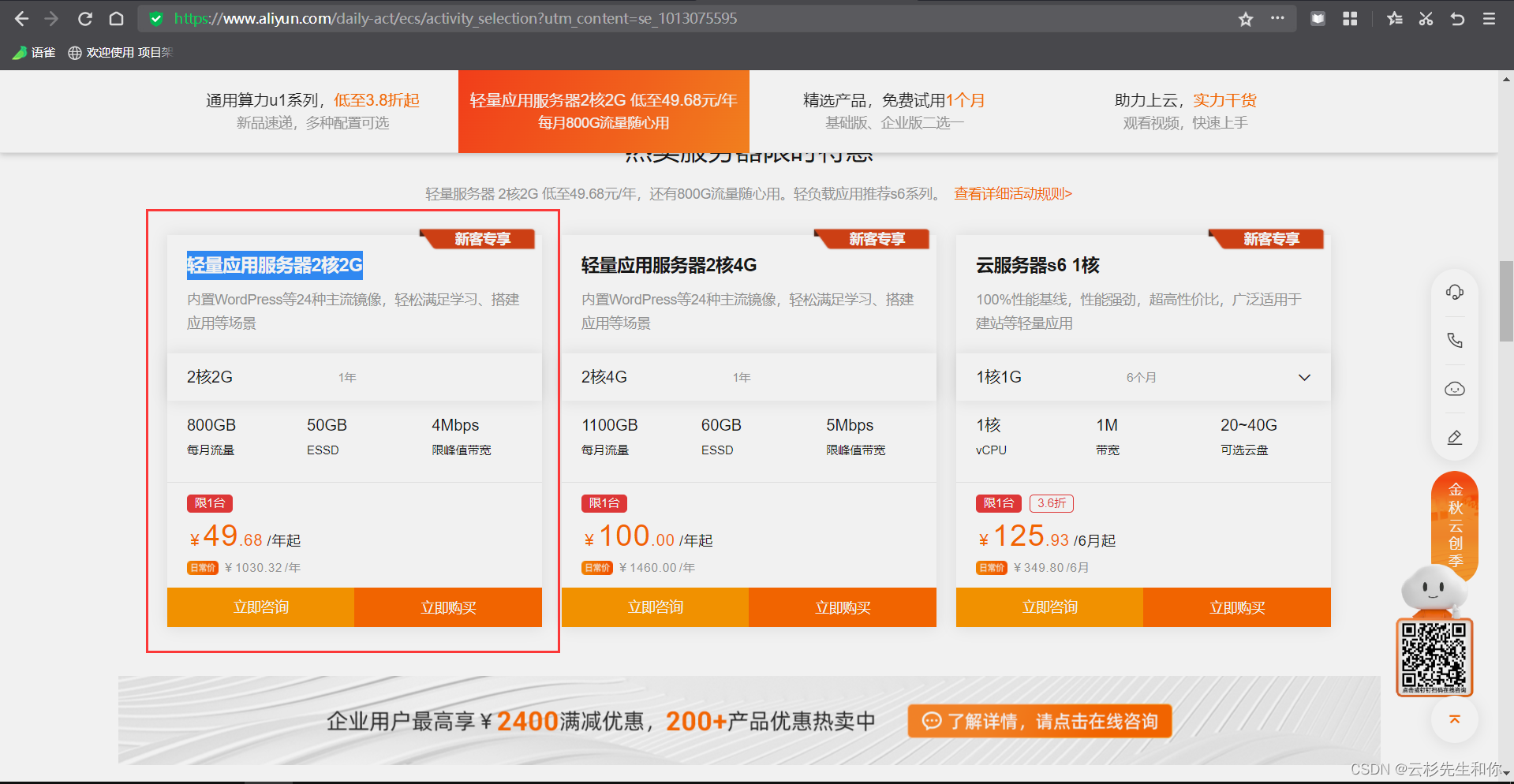
Task: Open the address bar three-dots menu
Action: (1277, 18)
